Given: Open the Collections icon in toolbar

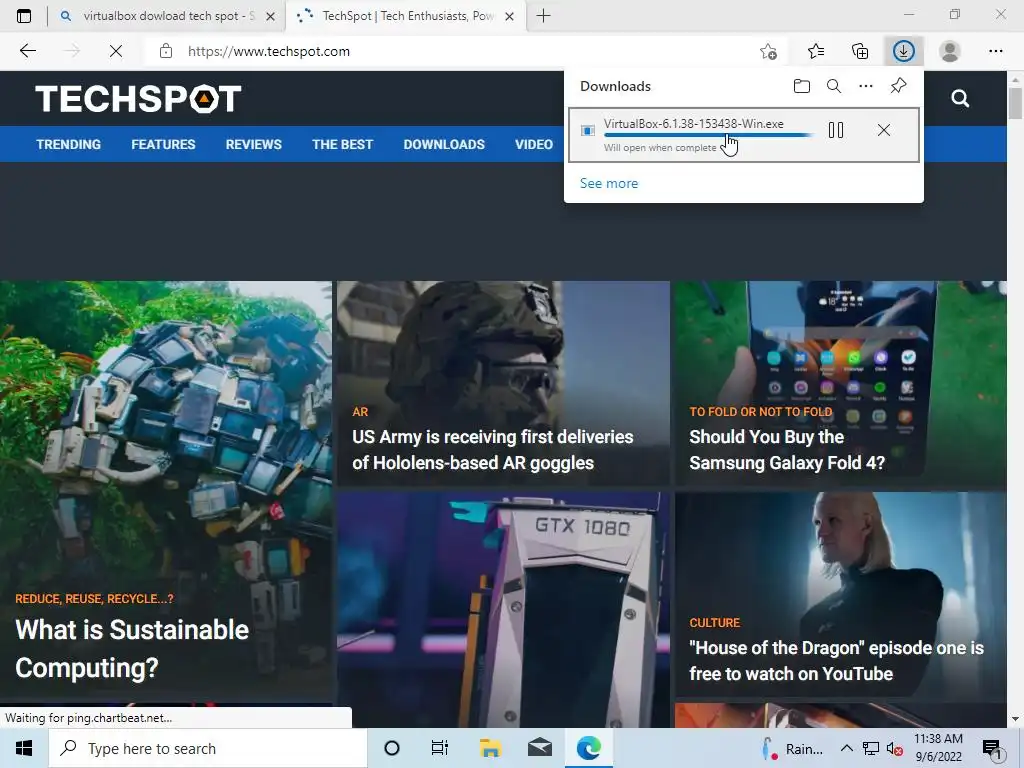Looking at the screenshot, I should [x=860, y=51].
